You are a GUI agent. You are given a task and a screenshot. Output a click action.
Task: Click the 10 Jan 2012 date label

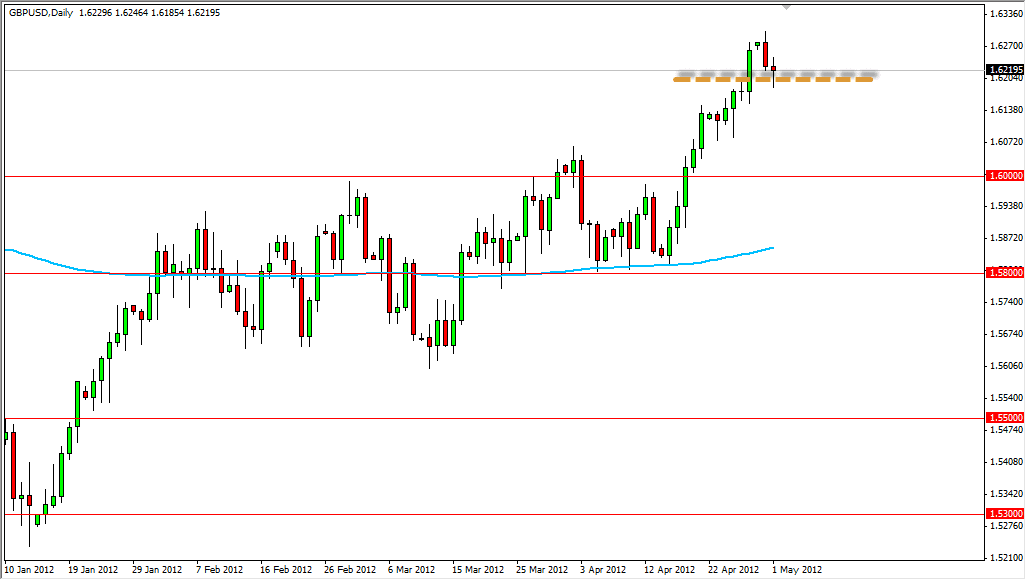click(28, 567)
